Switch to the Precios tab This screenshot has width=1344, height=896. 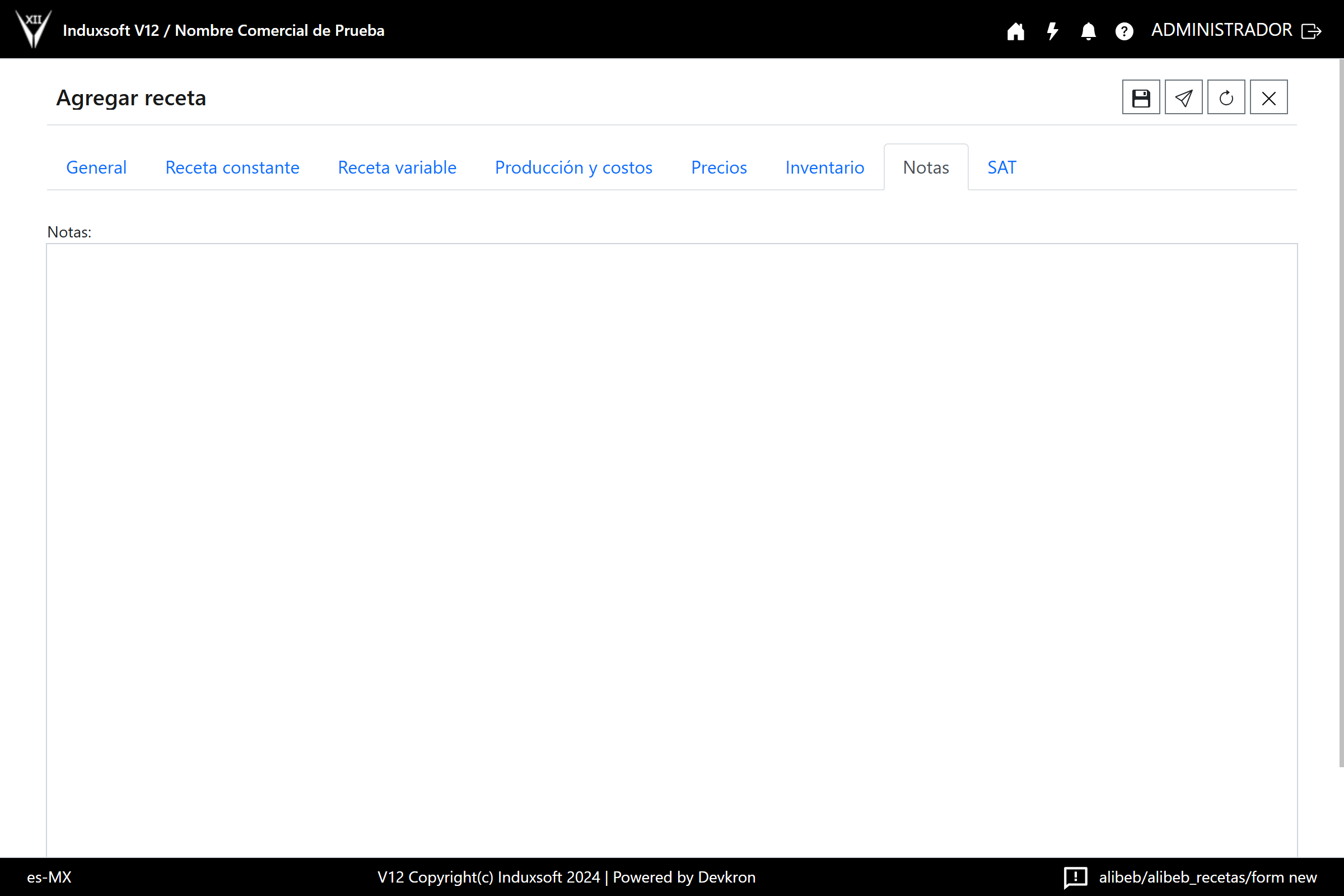[718, 167]
